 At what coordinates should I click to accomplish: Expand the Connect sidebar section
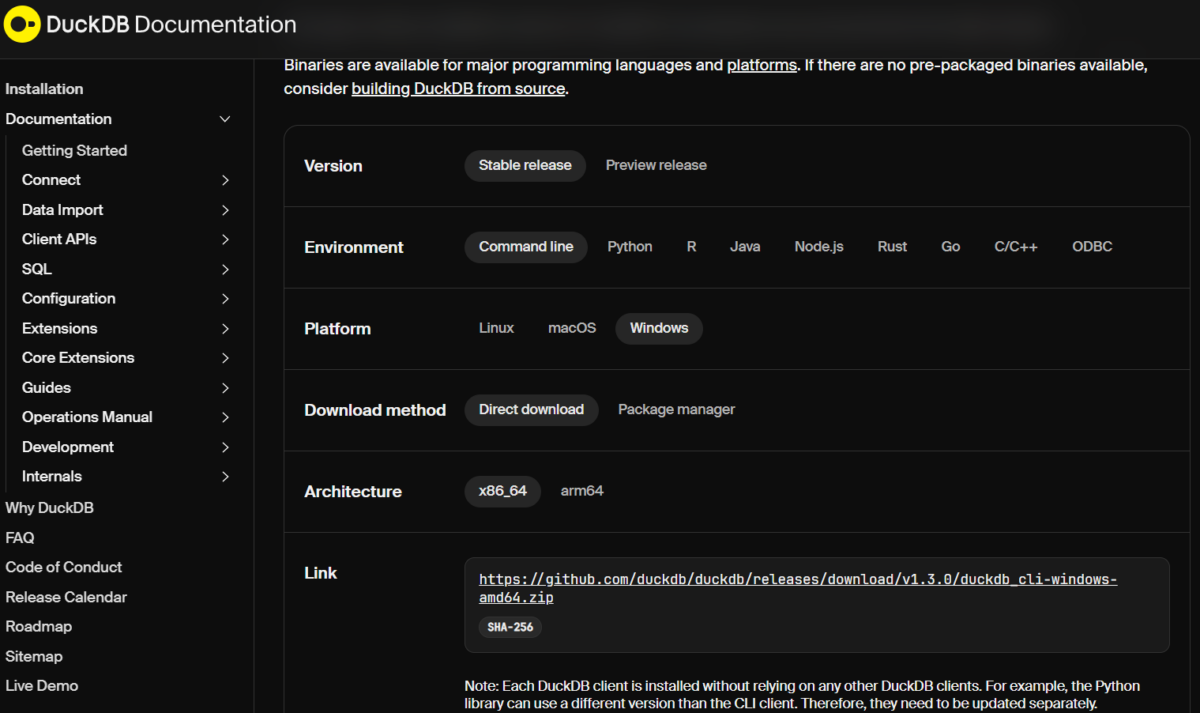click(x=225, y=180)
